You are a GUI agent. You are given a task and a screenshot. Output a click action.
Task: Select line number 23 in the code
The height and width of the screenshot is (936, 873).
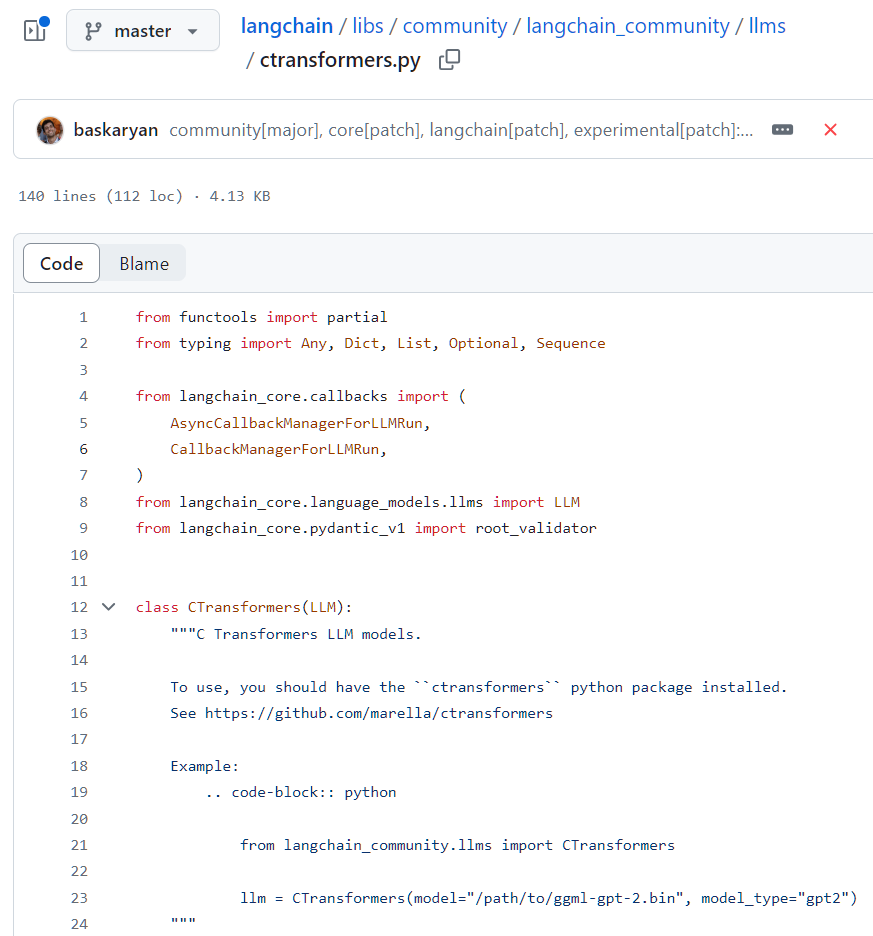click(x=79, y=898)
